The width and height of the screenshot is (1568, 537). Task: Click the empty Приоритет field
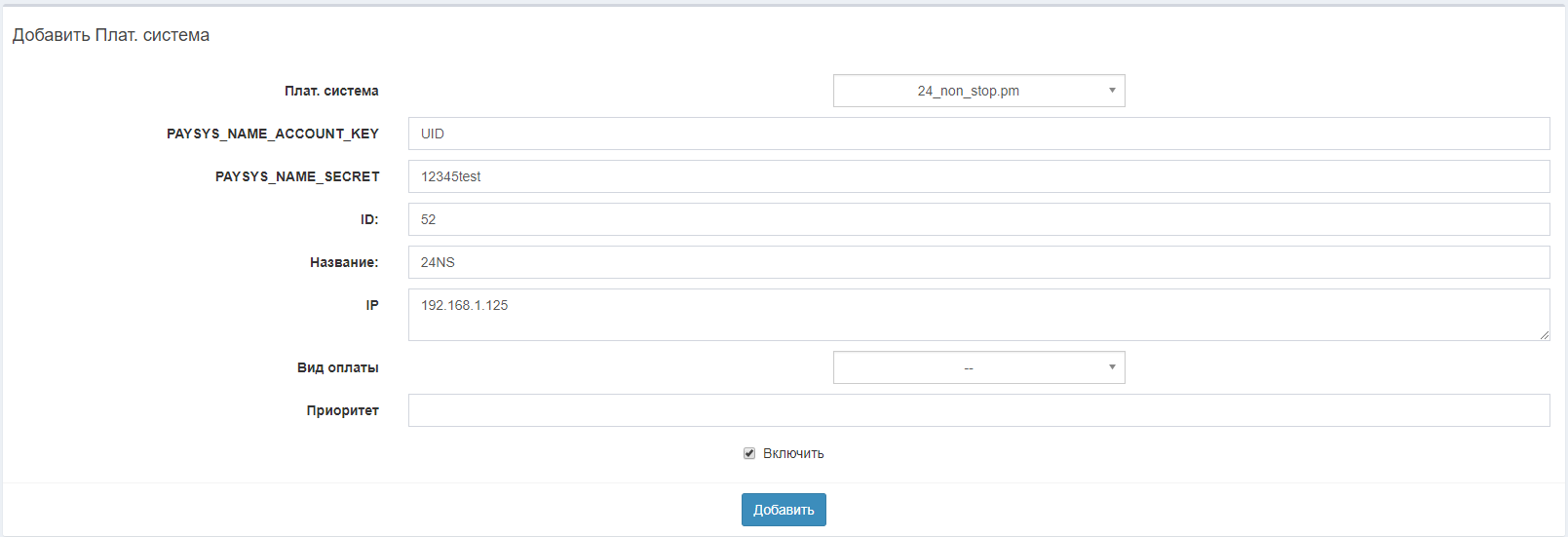click(978, 410)
